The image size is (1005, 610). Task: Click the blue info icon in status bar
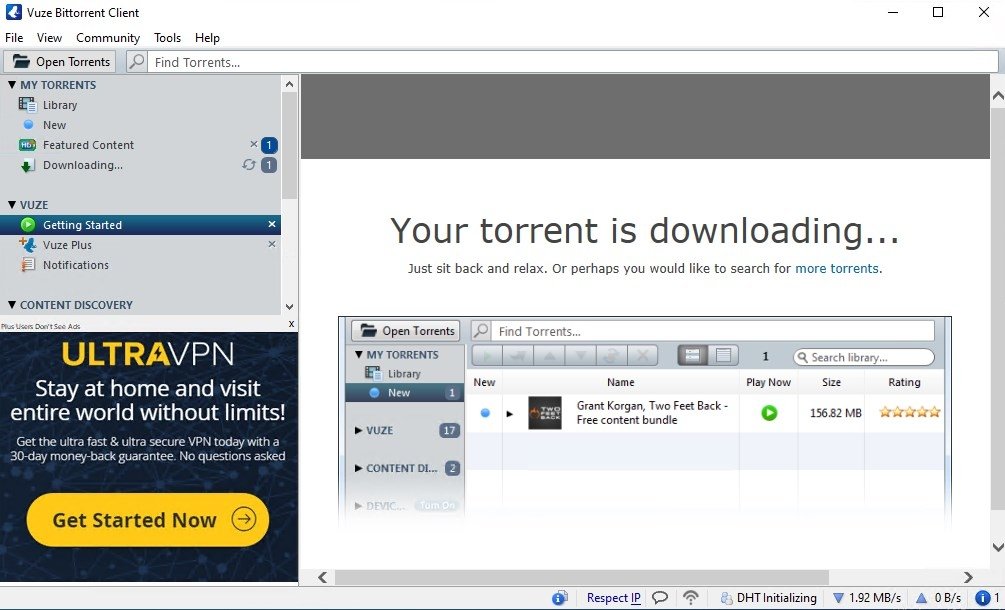[x=560, y=598]
